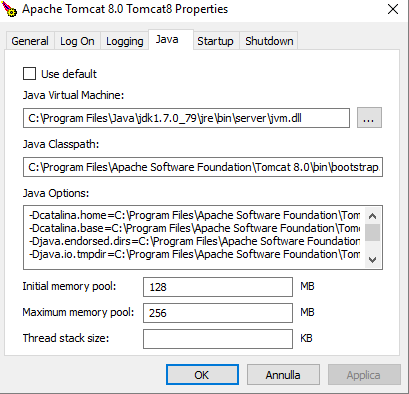Click the empty Thread stack size field
The width and height of the screenshot is (409, 394).
click(x=218, y=339)
